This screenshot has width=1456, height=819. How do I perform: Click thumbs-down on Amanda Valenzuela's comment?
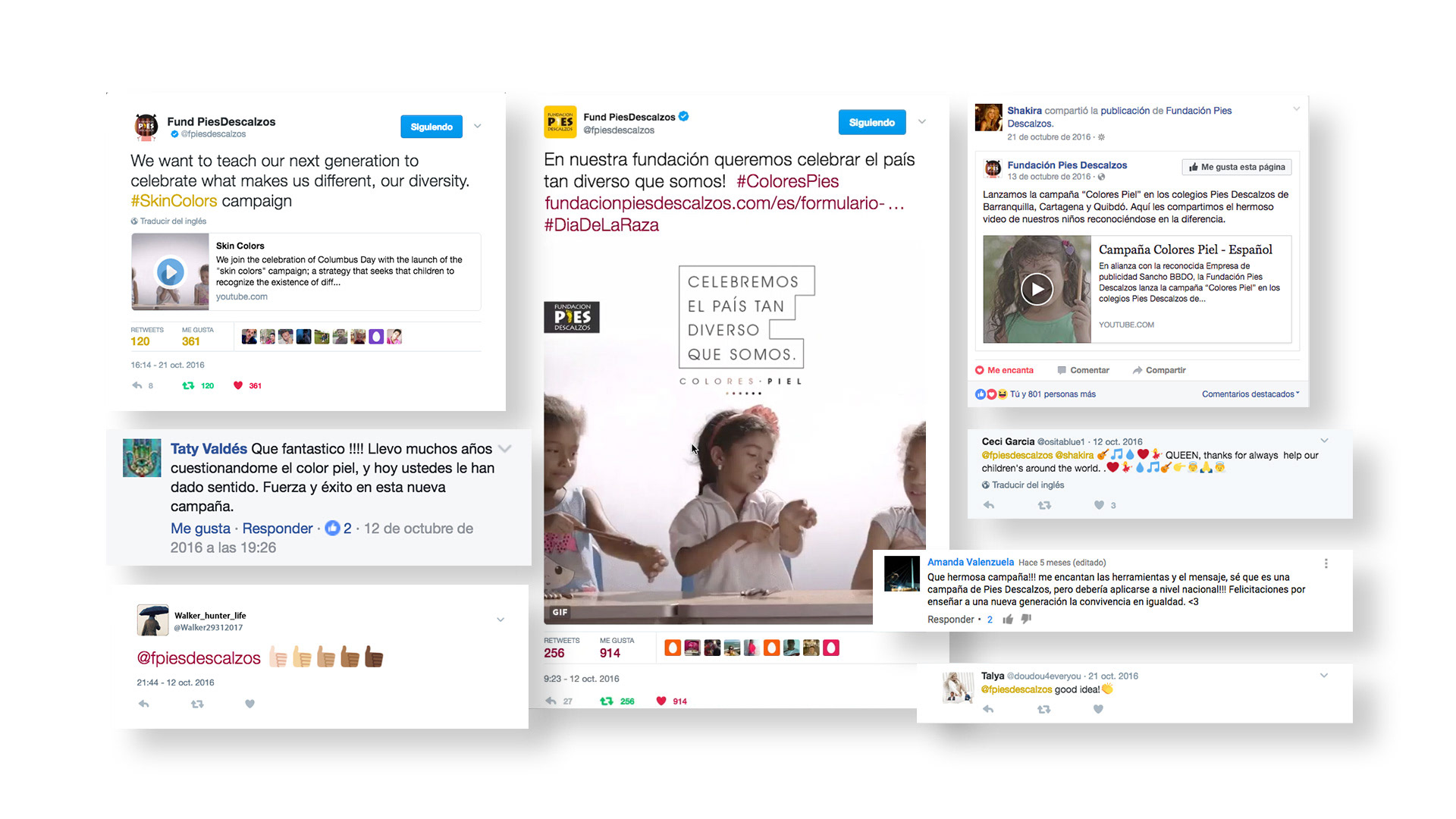1026,619
